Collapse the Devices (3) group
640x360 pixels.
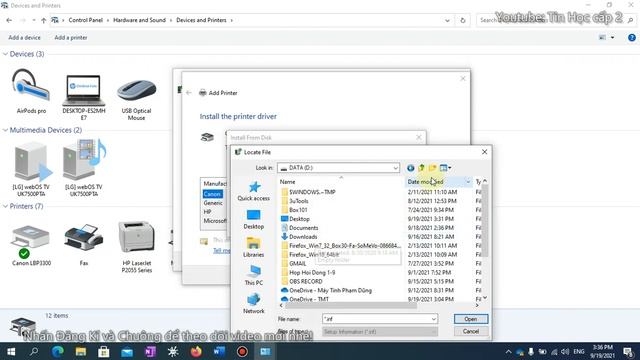click(x=5, y=54)
